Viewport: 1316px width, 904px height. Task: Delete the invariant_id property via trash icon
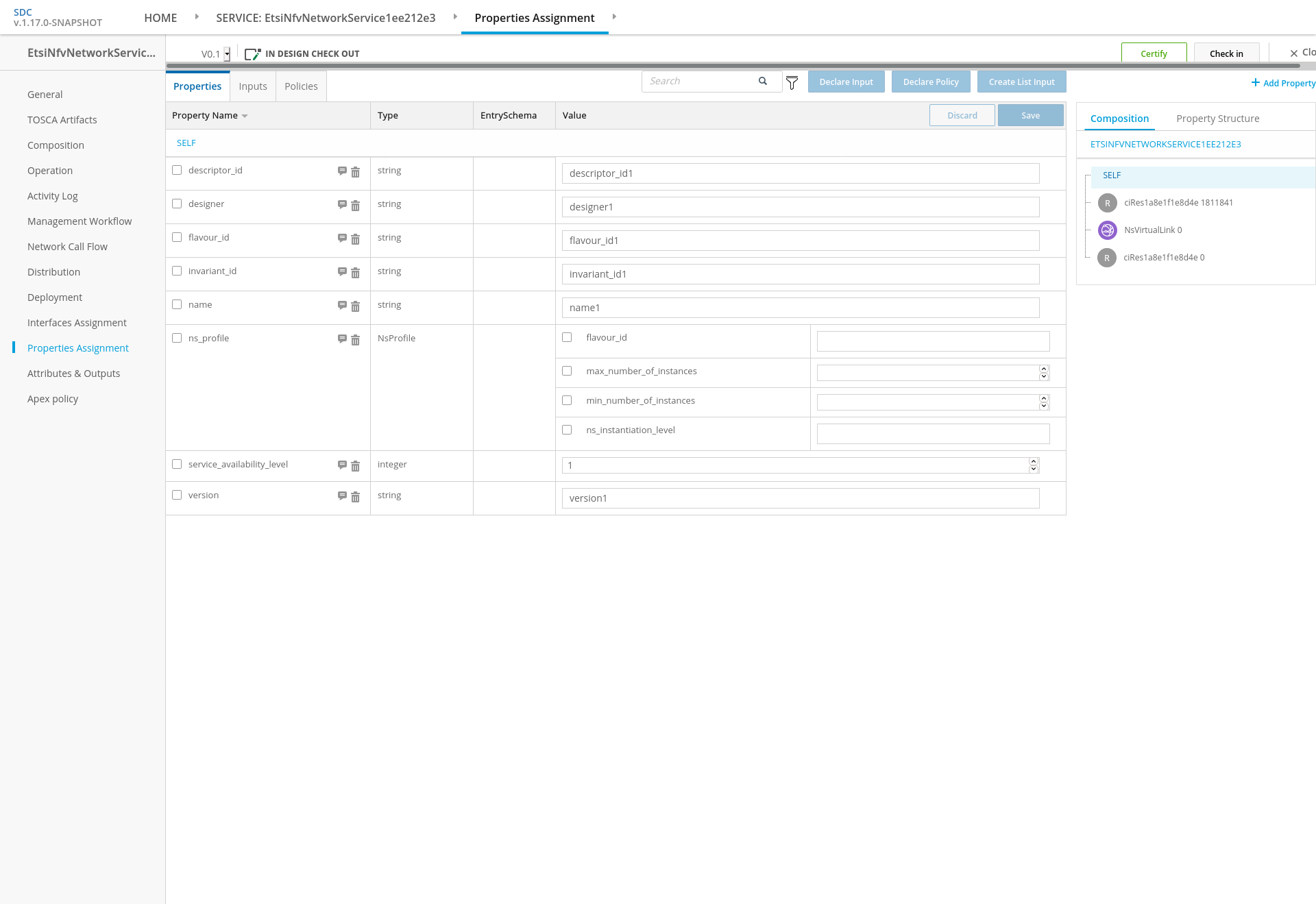point(355,273)
